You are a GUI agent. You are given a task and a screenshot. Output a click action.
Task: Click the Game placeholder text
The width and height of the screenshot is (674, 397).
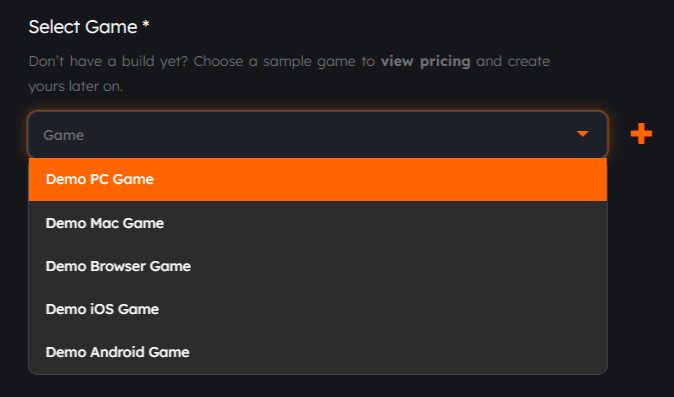point(64,135)
